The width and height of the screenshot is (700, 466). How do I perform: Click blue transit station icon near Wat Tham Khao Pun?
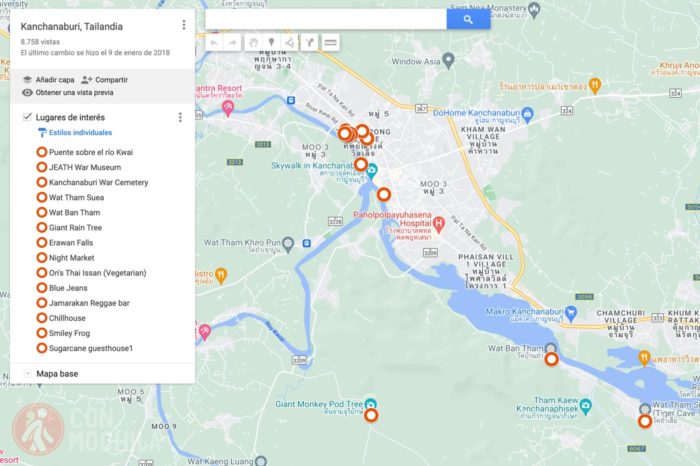tap(307, 243)
